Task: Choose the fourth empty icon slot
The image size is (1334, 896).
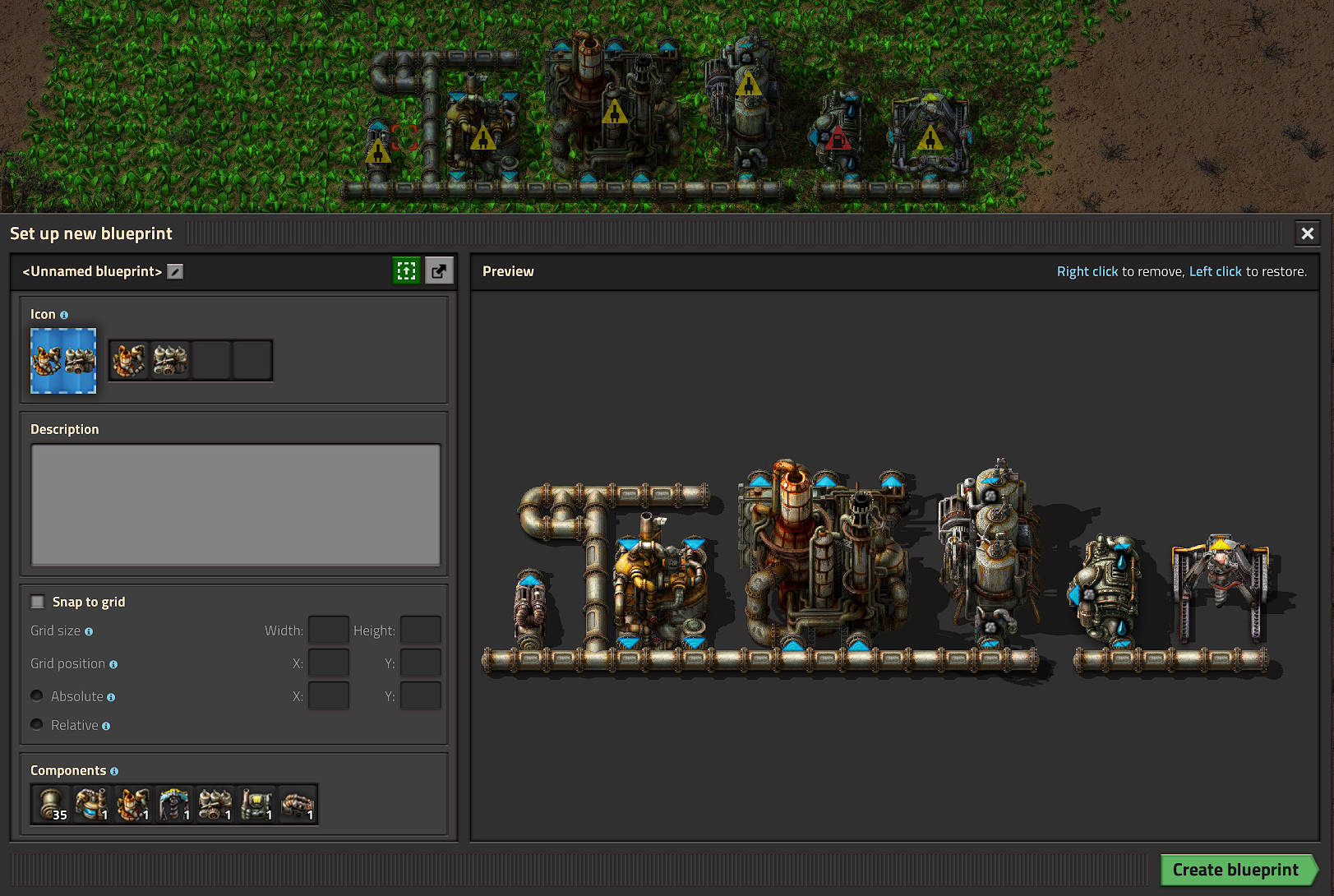Action: [252, 361]
